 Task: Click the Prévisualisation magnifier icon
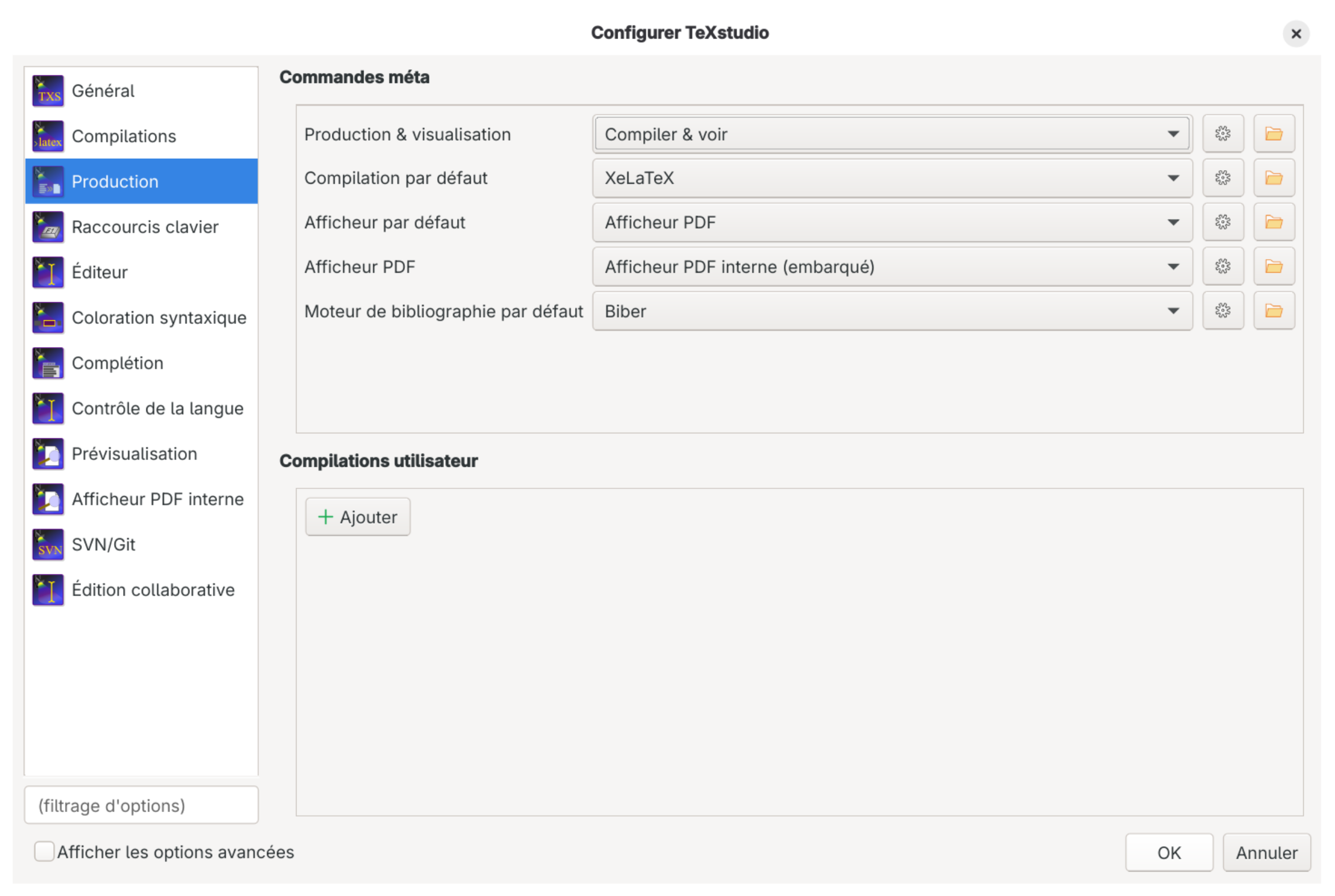(x=48, y=454)
